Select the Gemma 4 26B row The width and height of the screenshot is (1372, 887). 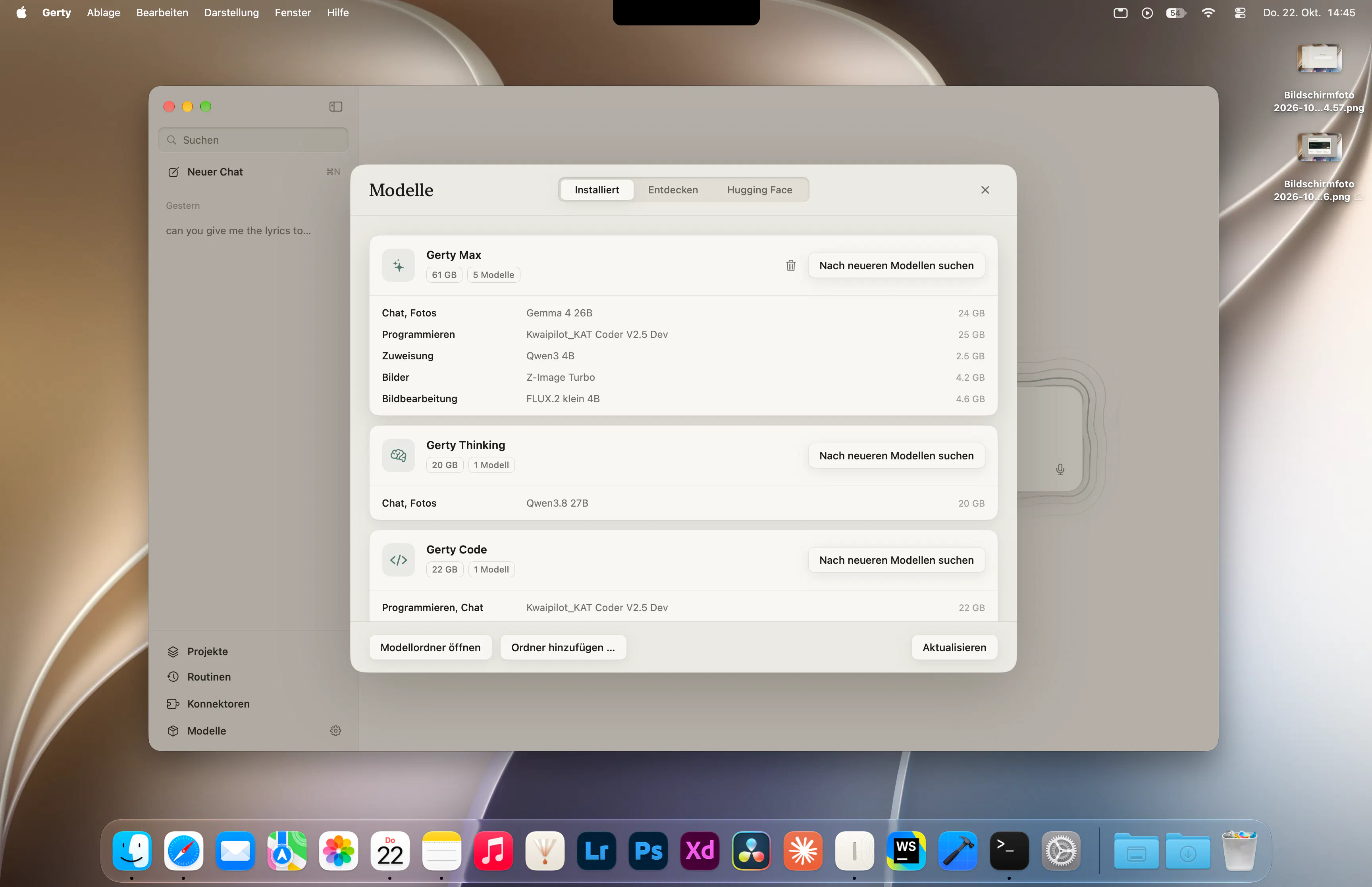(x=683, y=313)
